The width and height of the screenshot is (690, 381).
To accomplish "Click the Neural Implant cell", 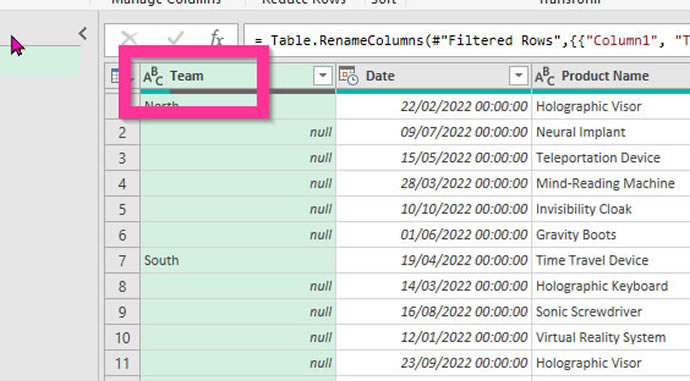I will tap(611, 132).
